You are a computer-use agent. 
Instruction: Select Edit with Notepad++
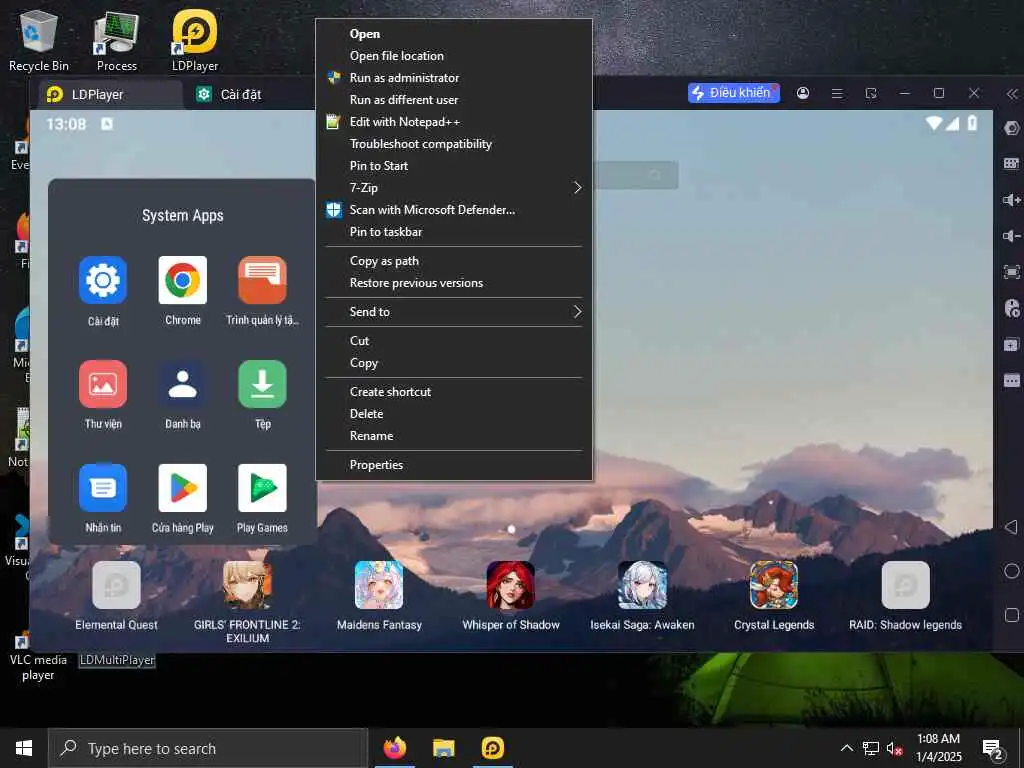pos(454,122)
